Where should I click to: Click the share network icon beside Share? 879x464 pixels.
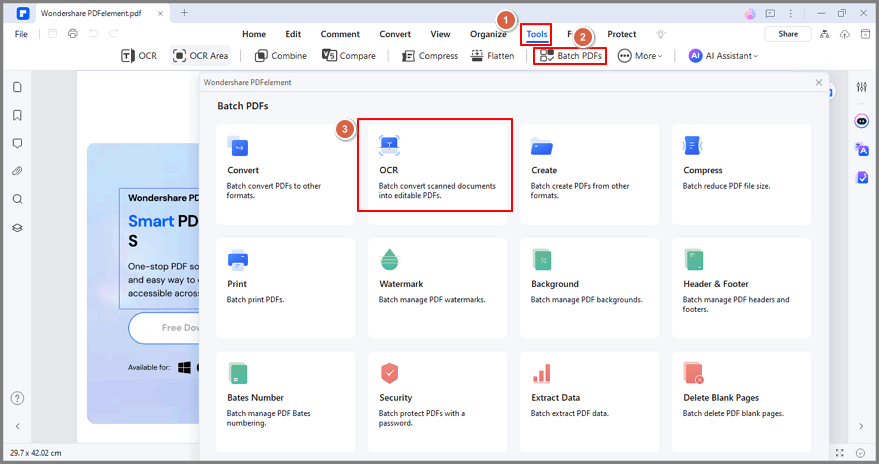tap(824, 34)
